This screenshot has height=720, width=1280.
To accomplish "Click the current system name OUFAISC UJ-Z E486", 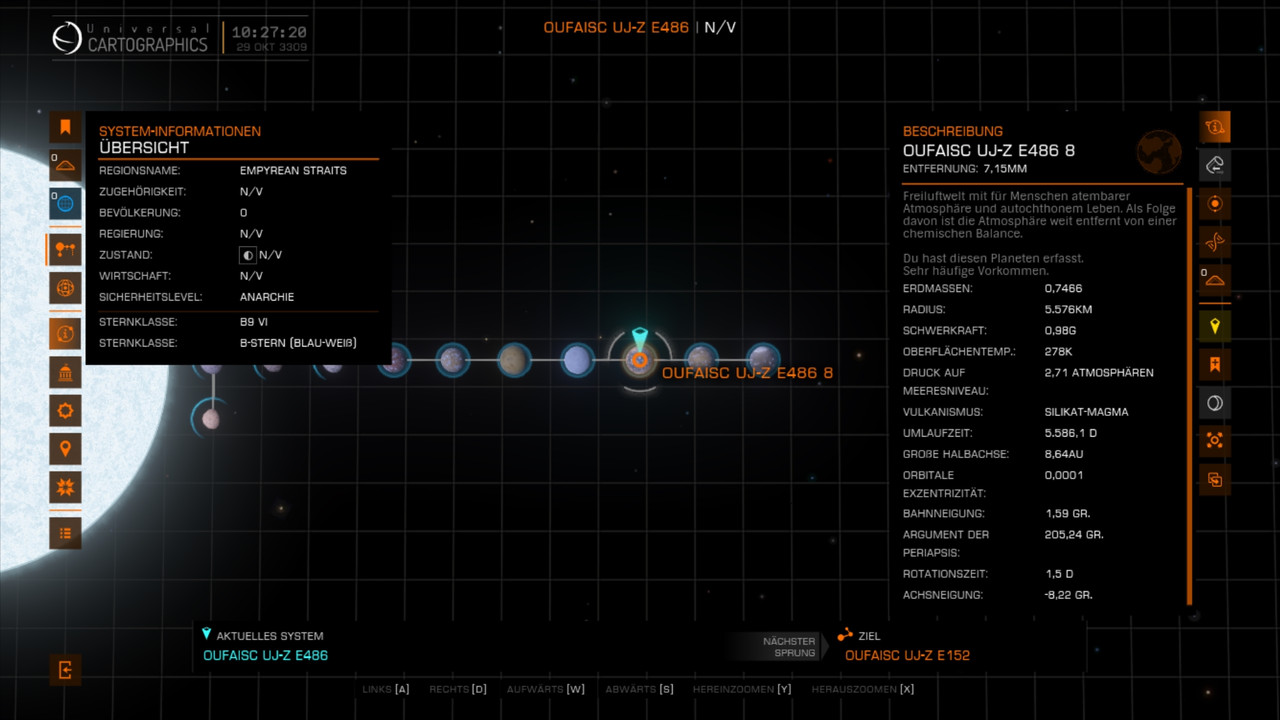I will 265,656.
